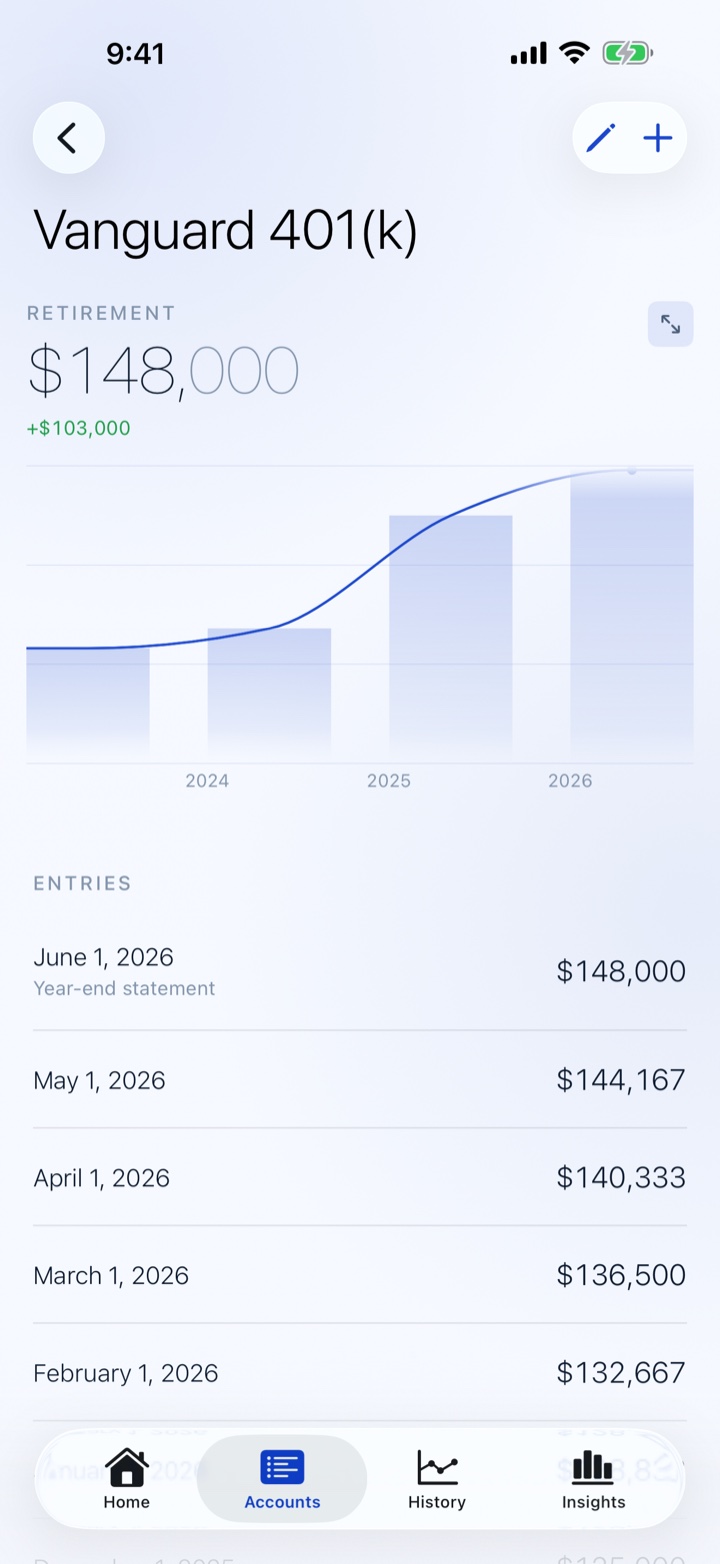
Task: Expand chart with the fullscreen arrows icon
Action: [670, 324]
